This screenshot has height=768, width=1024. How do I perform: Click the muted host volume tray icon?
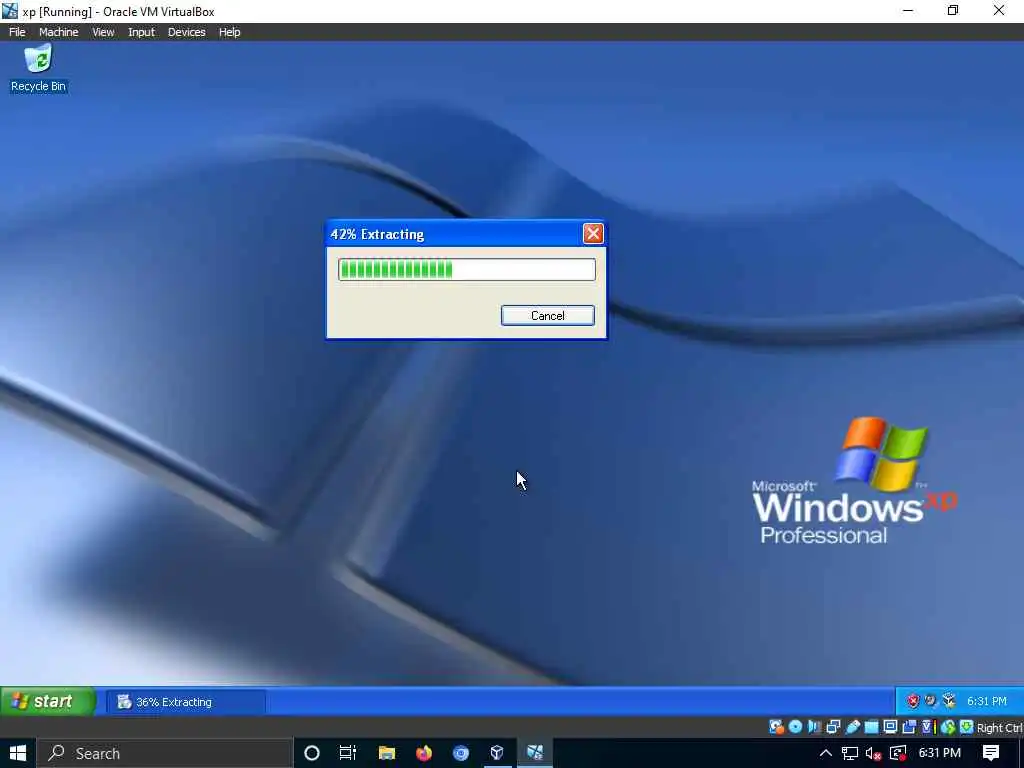[x=874, y=753]
